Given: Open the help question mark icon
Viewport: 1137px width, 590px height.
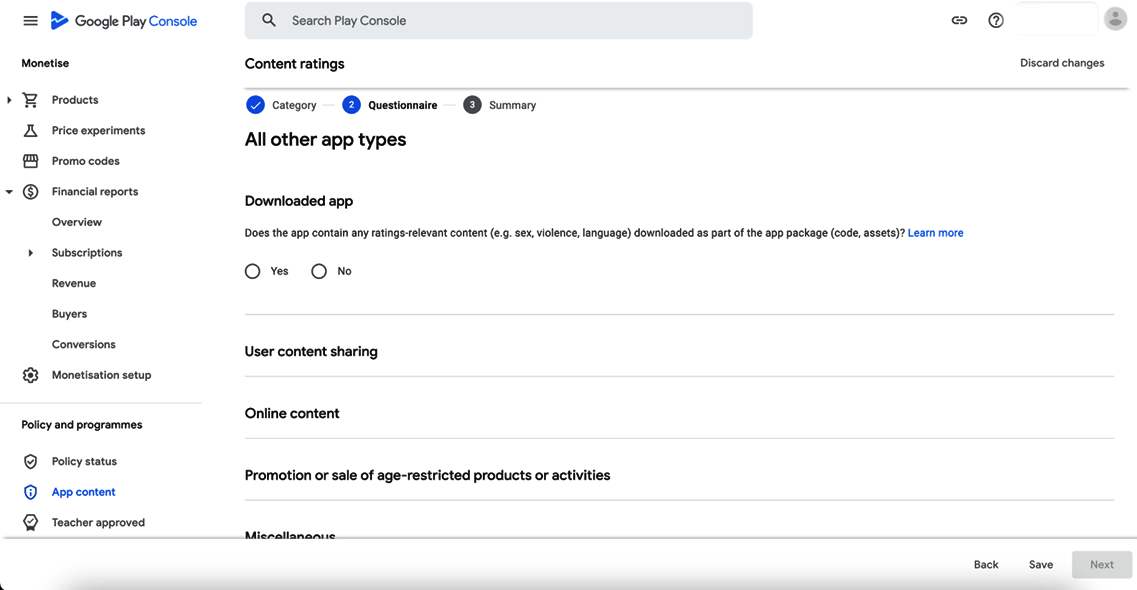Looking at the screenshot, I should pyautogui.click(x=996, y=20).
